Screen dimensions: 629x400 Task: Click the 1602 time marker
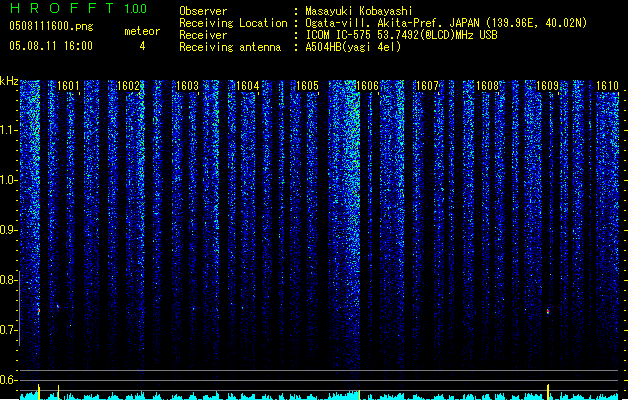pos(128,86)
